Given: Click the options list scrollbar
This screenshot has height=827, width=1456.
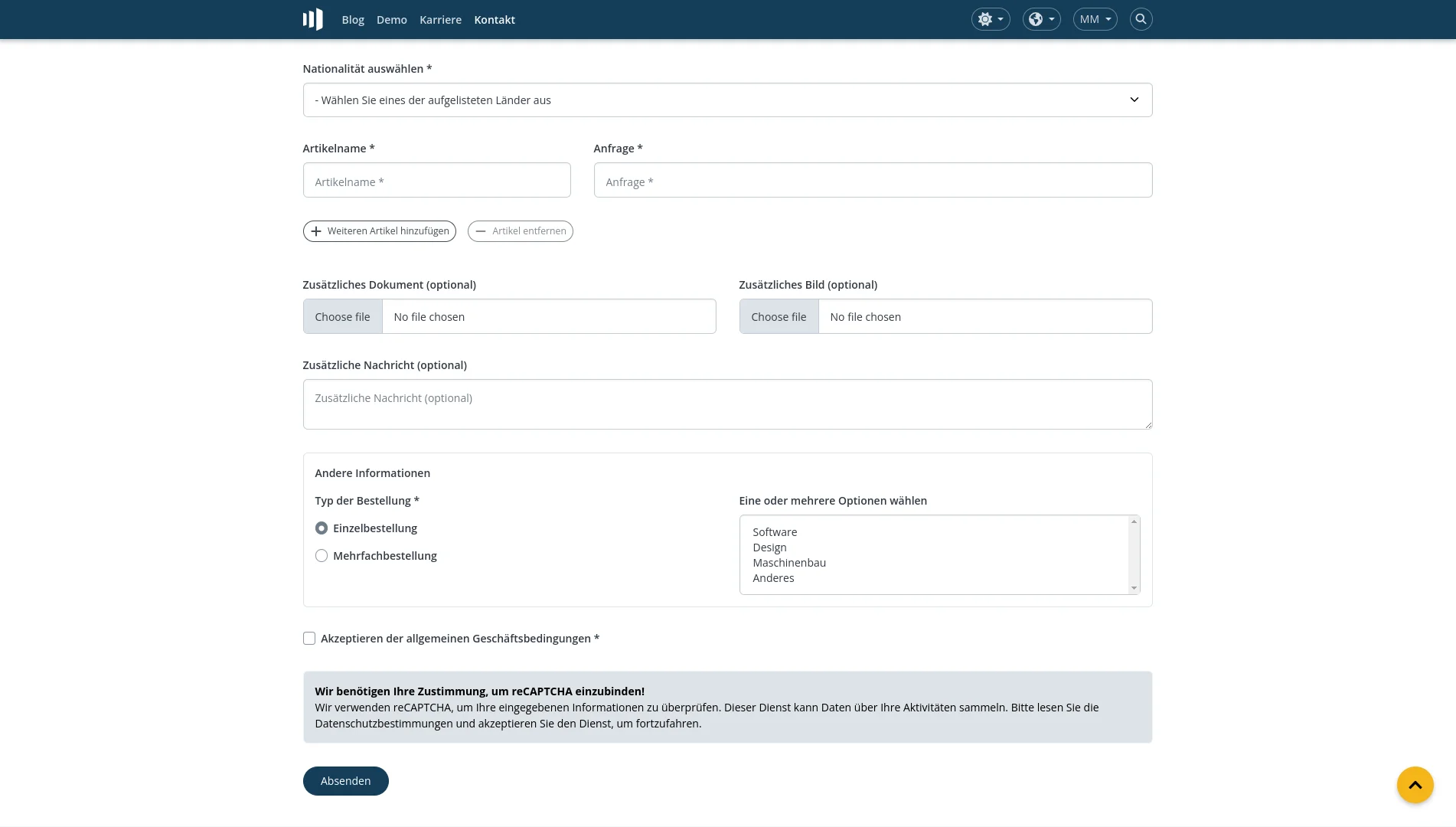Looking at the screenshot, I should [x=1134, y=554].
